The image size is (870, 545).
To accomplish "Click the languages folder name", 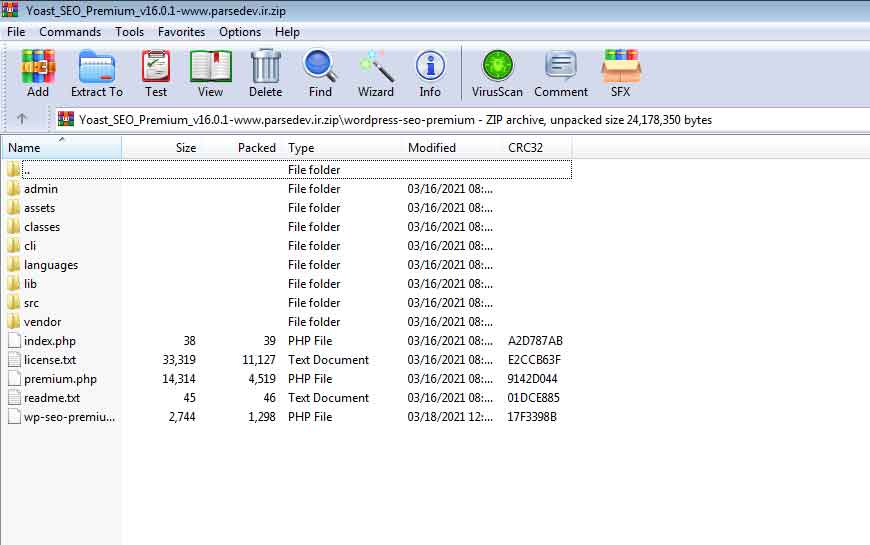I will pyautogui.click(x=51, y=265).
